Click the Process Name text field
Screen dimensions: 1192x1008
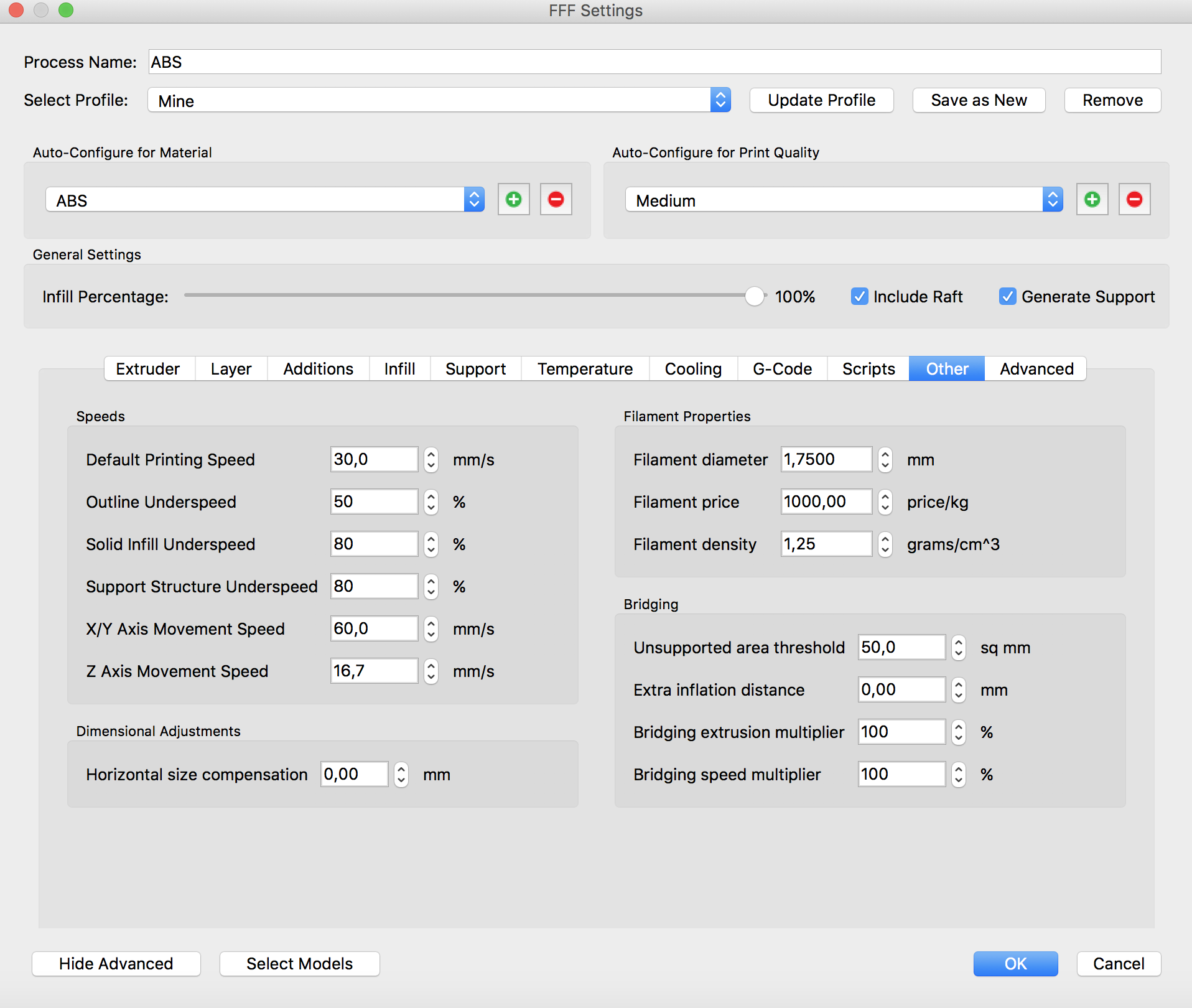(x=654, y=62)
